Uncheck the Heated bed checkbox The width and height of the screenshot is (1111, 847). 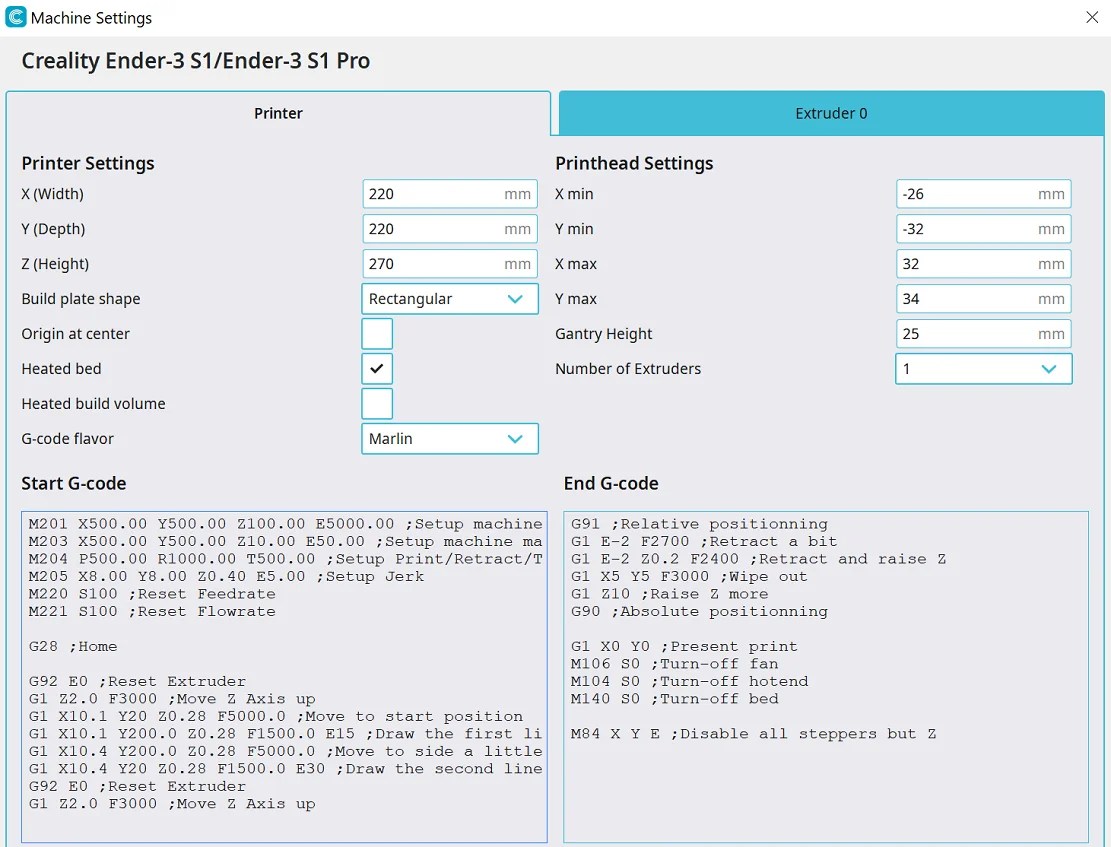tap(377, 369)
